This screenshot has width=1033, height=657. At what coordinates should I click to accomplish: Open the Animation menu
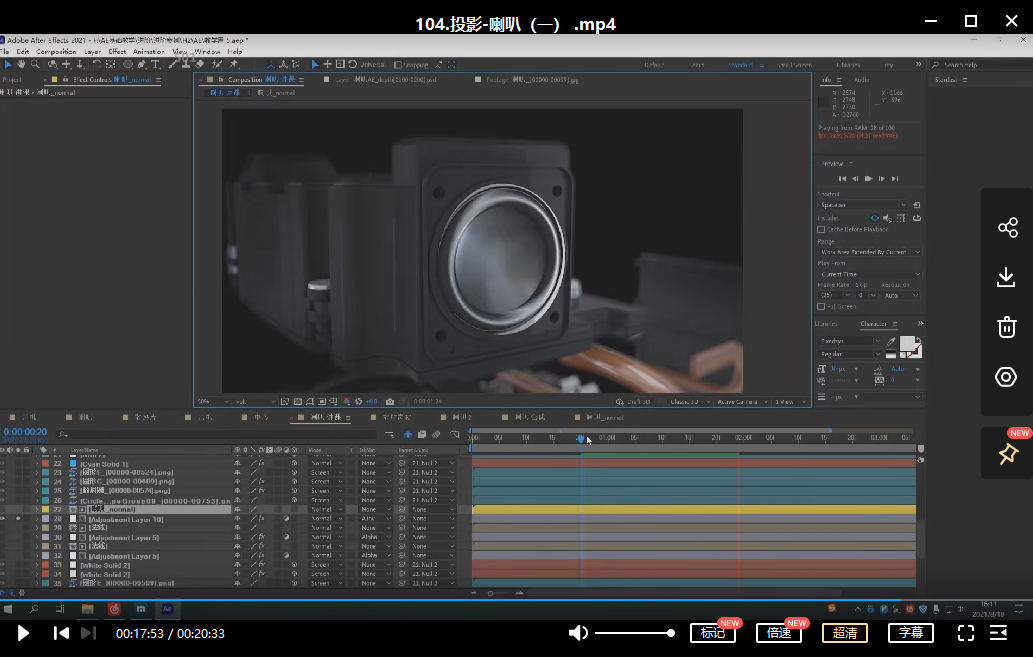(149, 51)
